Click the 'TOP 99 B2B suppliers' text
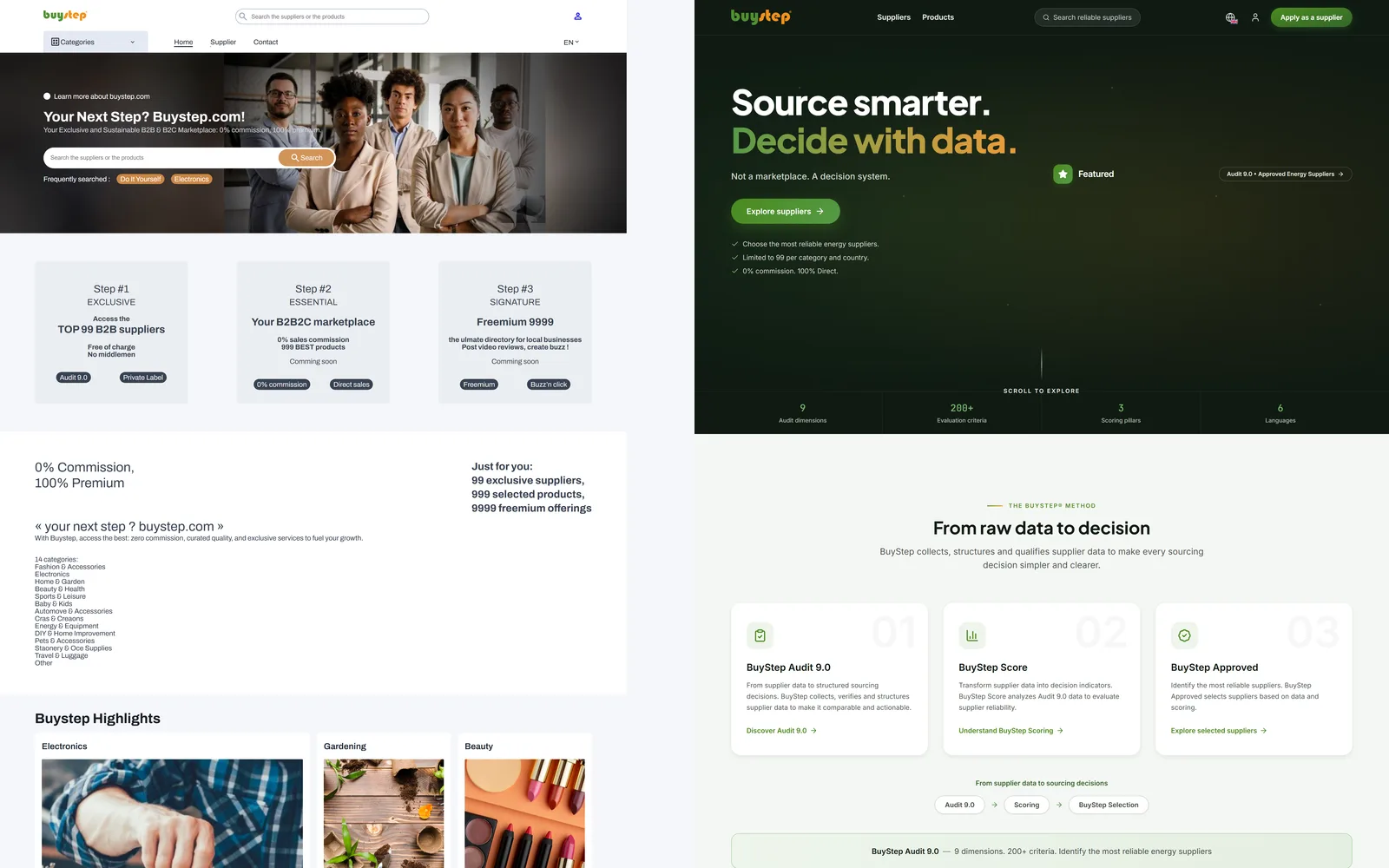Screen dimensions: 1389x868 click(111, 330)
